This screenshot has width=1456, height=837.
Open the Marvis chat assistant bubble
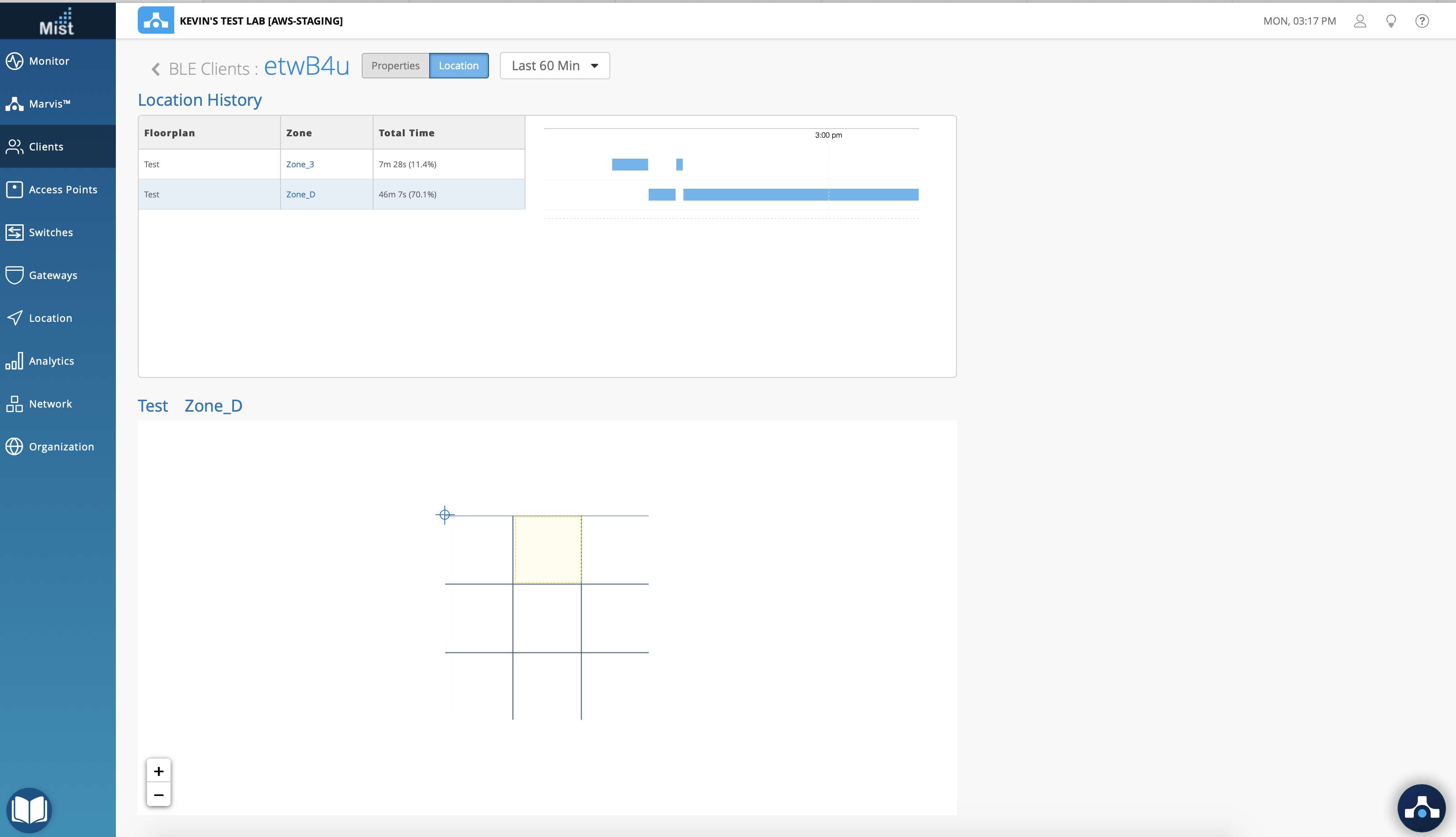1421,808
